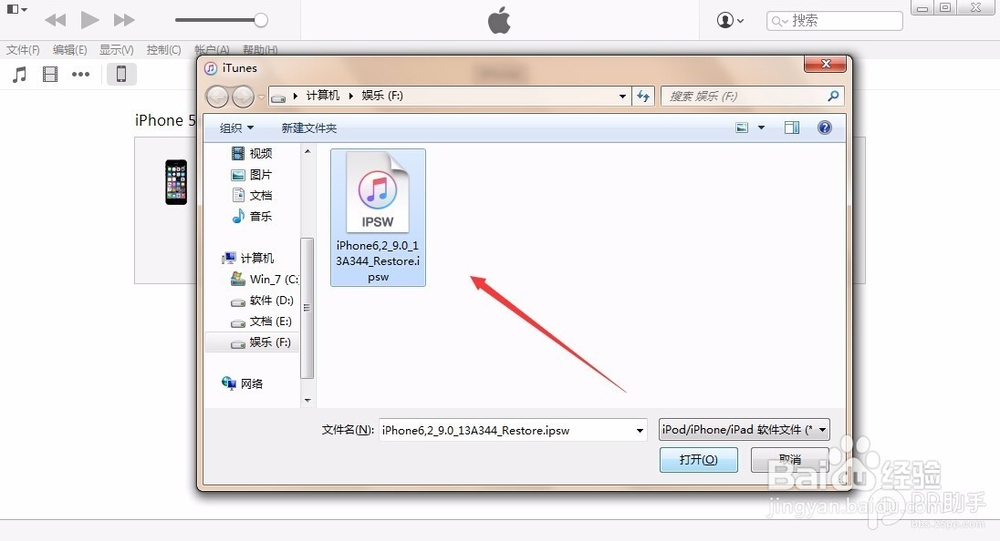Play music with the iTunes play button
This screenshot has width=1000, height=541.
(x=90, y=20)
